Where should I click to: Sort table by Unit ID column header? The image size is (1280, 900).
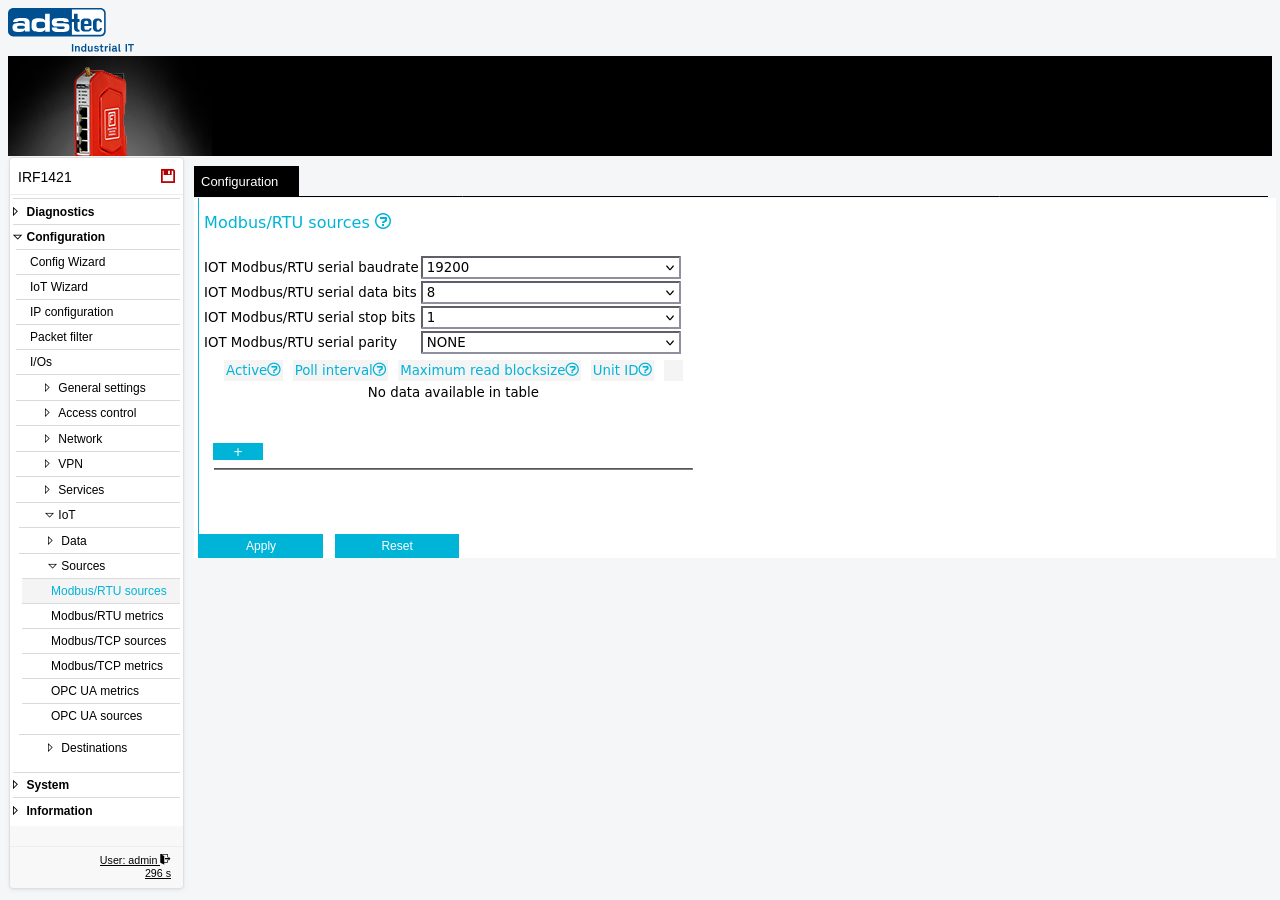click(615, 370)
